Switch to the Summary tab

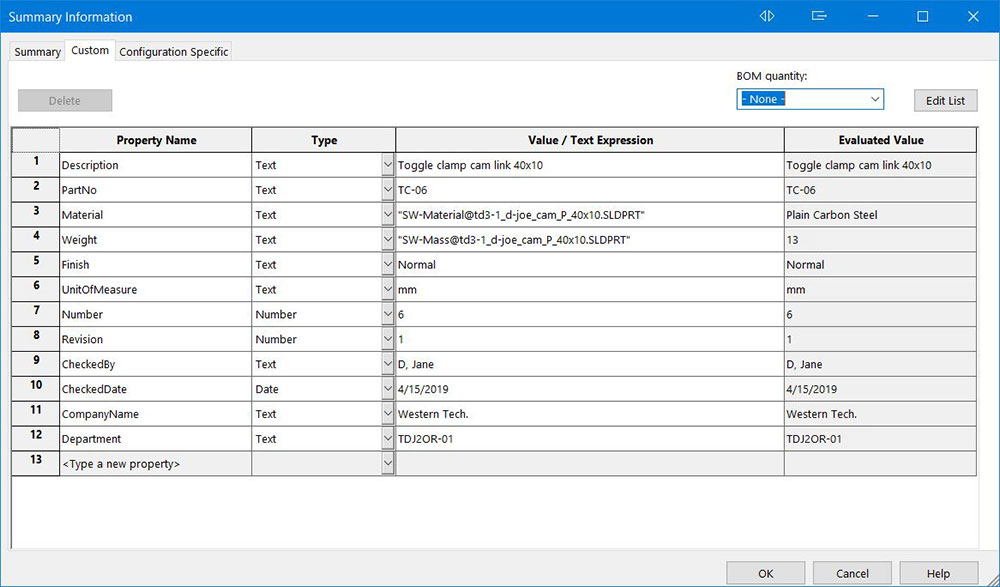(x=37, y=51)
